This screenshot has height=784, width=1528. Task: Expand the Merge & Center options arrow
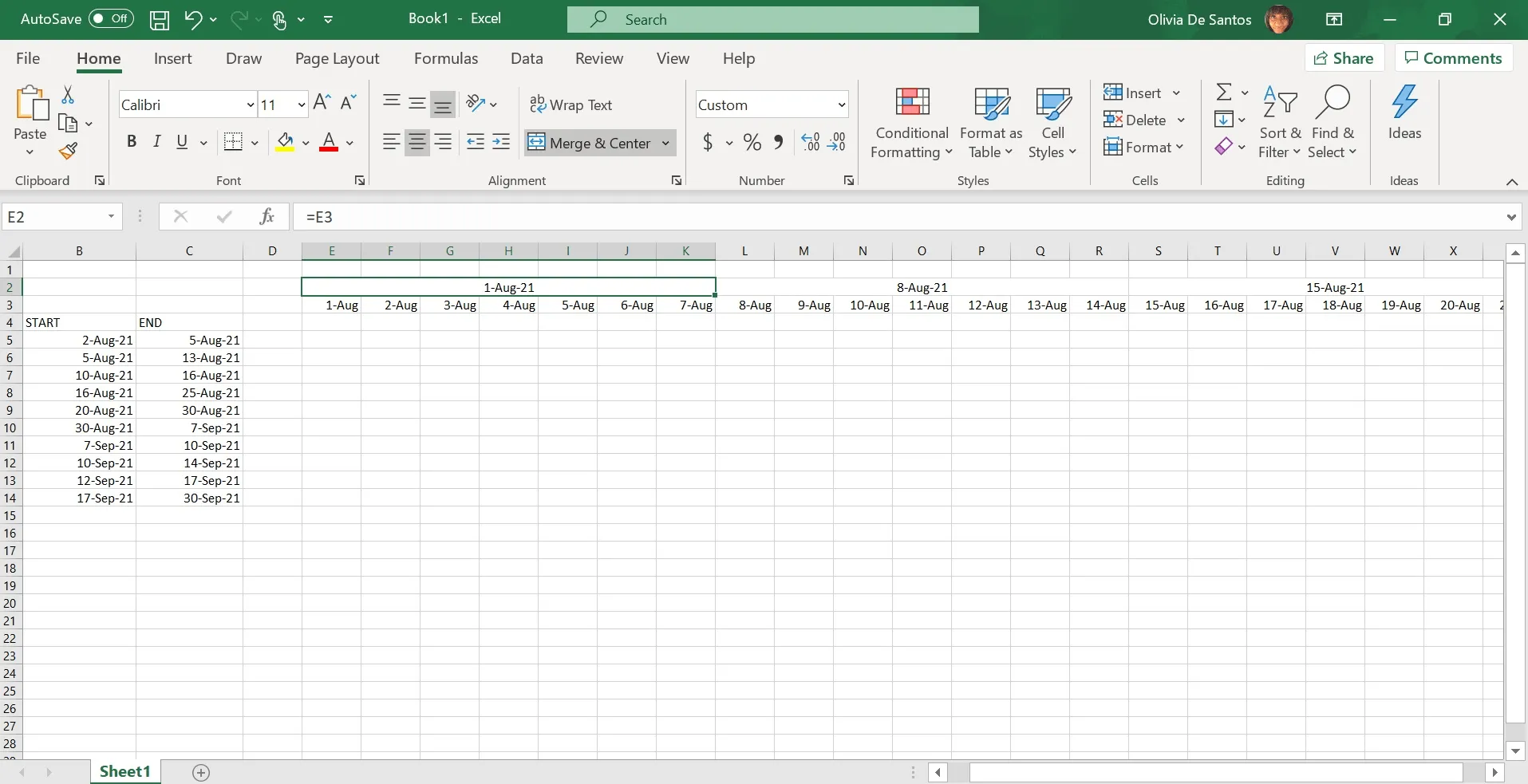pos(667,143)
